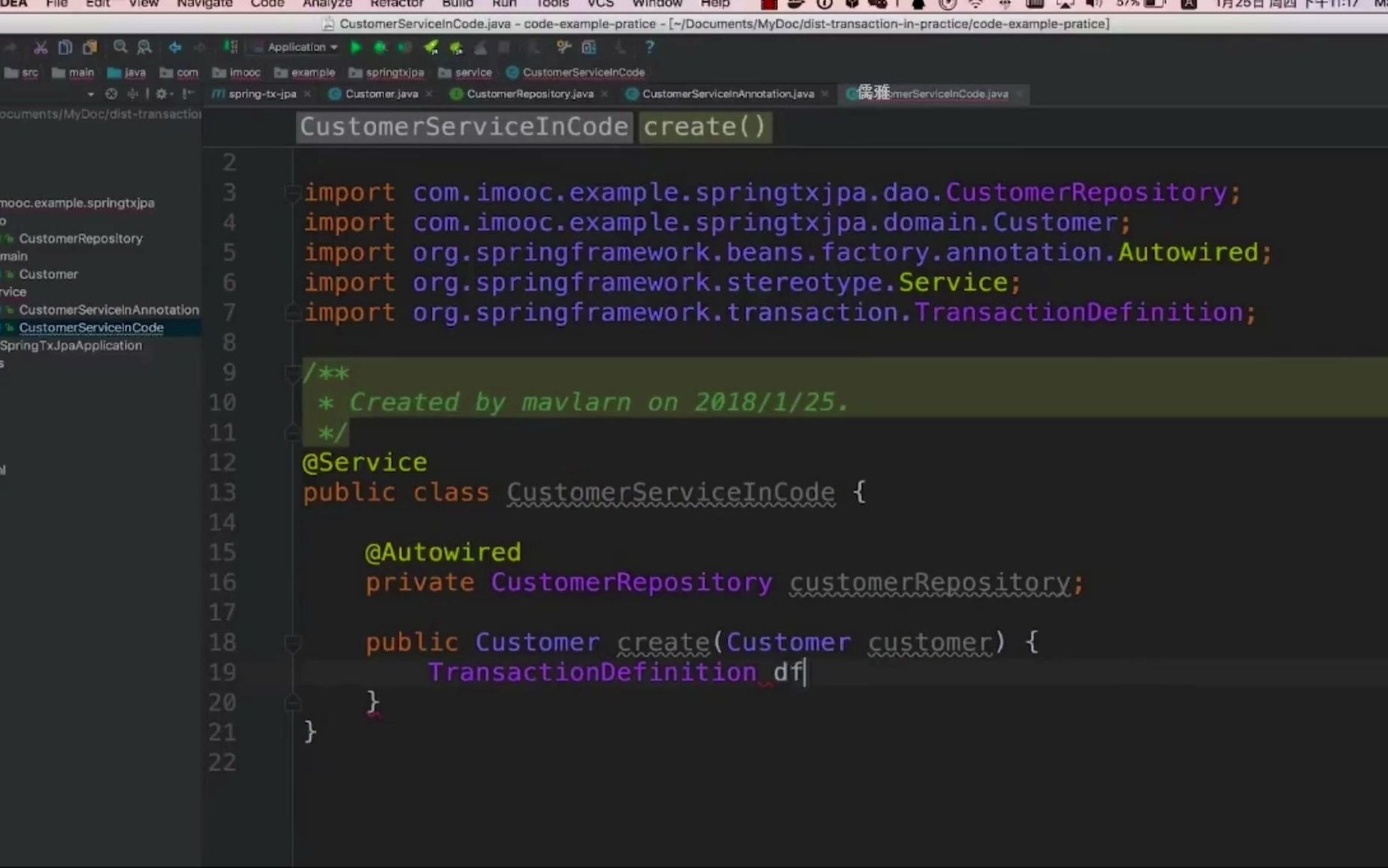Click main folder in navigation bar
This screenshot has height=868, width=1388.
(73, 73)
